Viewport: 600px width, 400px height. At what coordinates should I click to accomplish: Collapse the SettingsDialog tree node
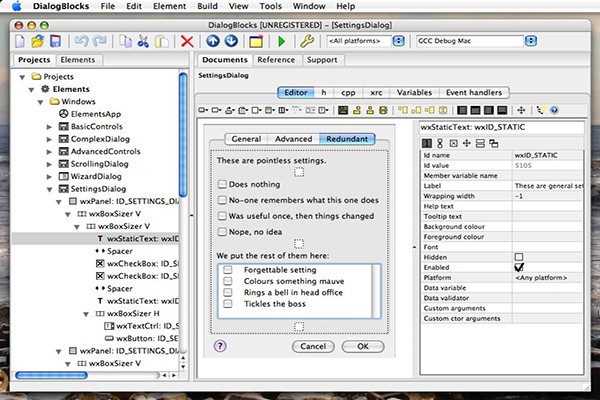tap(49, 189)
